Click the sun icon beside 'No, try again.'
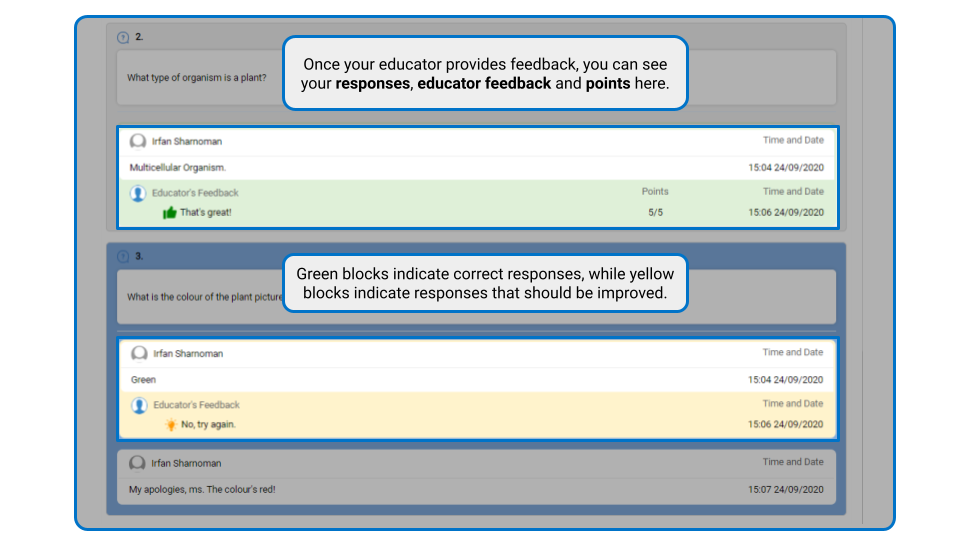Screen dimensions: 960x540 coord(171,424)
